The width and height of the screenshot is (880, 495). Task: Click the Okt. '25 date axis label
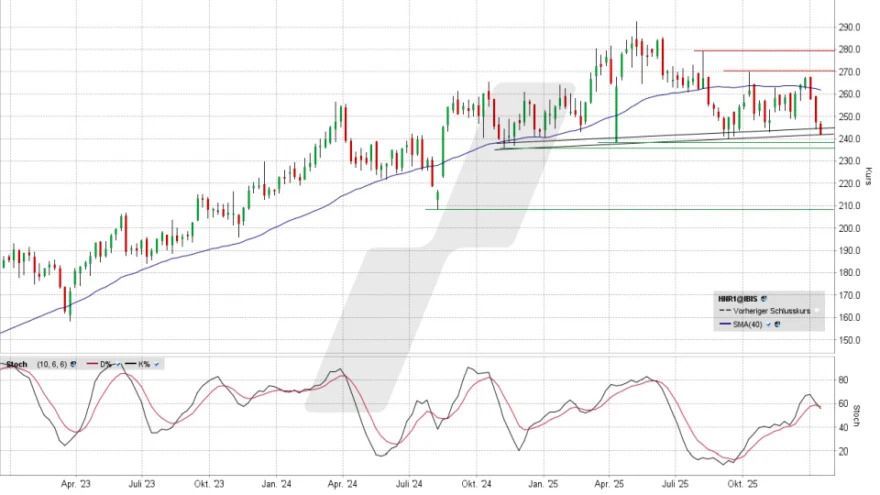pos(743,483)
